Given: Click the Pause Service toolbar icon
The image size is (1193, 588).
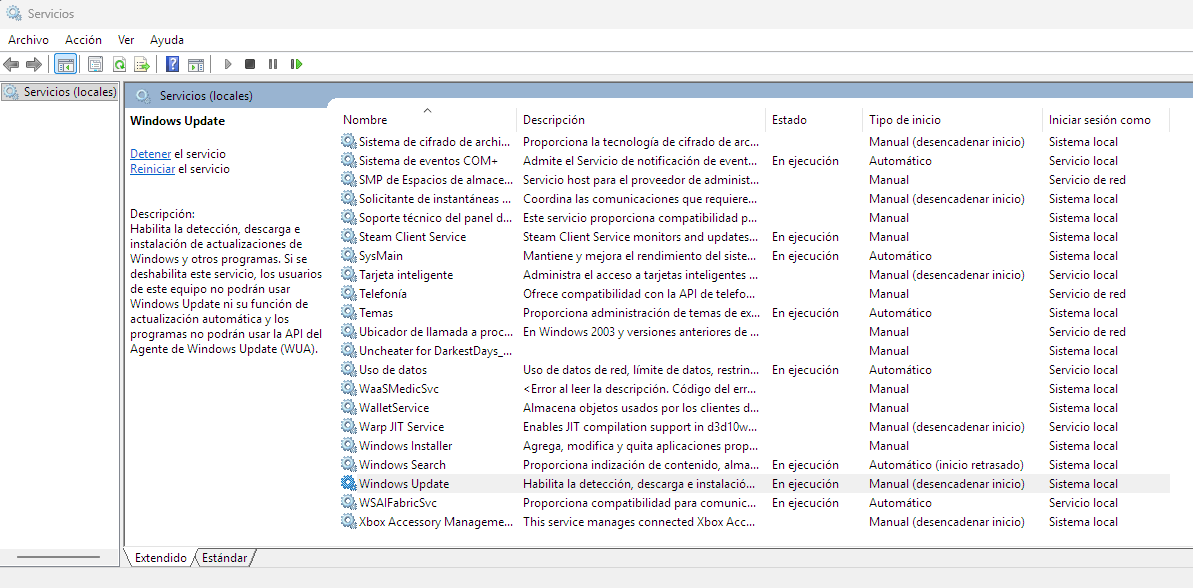Looking at the screenshot, I should 273,64.
